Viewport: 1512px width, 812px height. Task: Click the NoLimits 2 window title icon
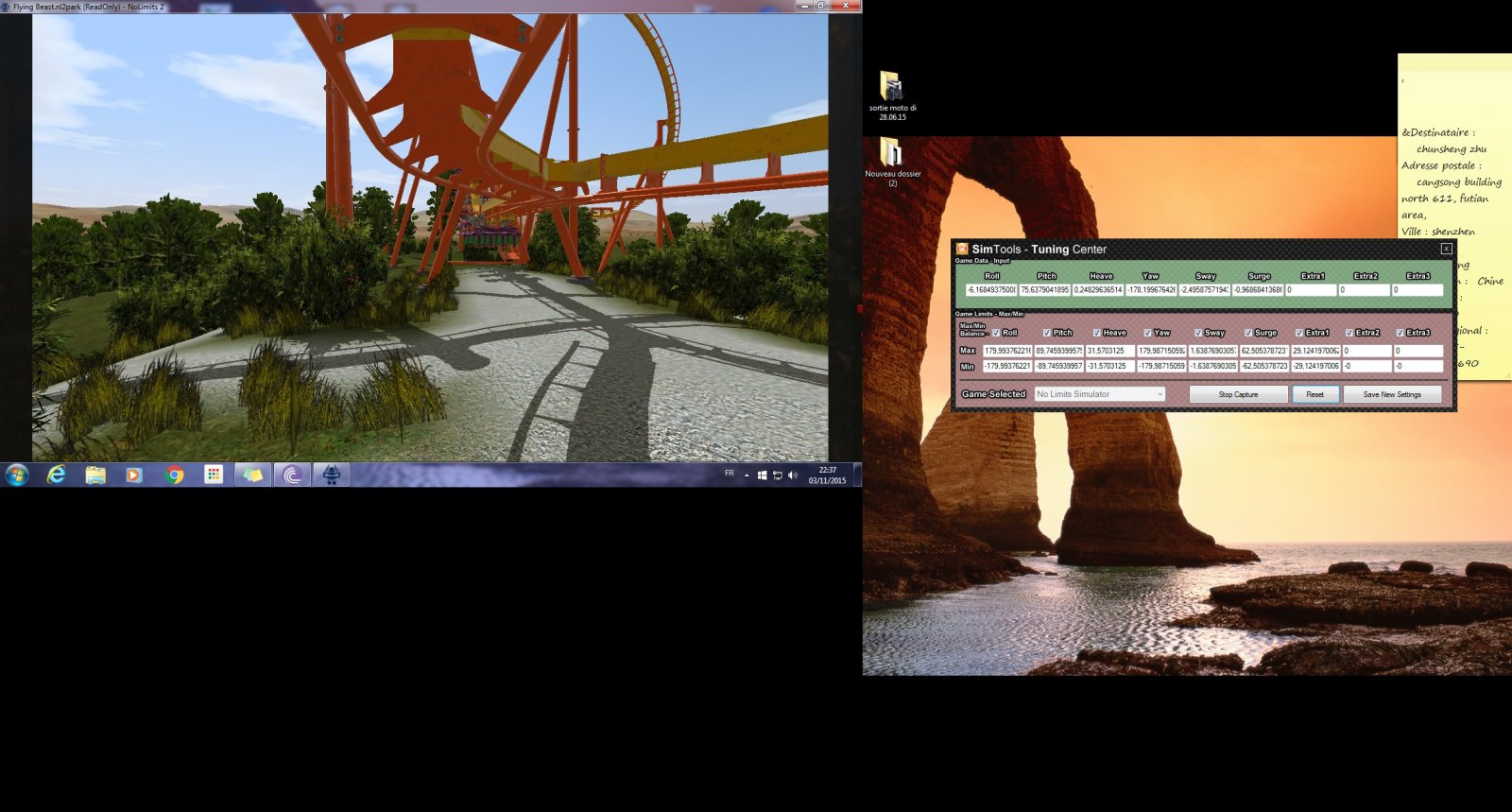tap(6, 7)
